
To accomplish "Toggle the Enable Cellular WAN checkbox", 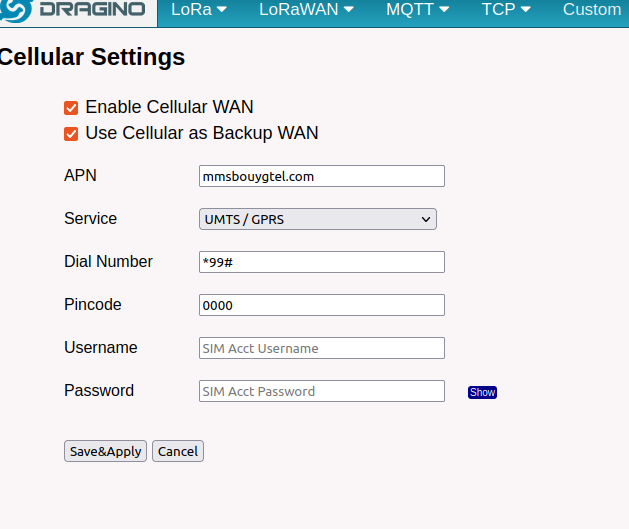I will [71, 108].
